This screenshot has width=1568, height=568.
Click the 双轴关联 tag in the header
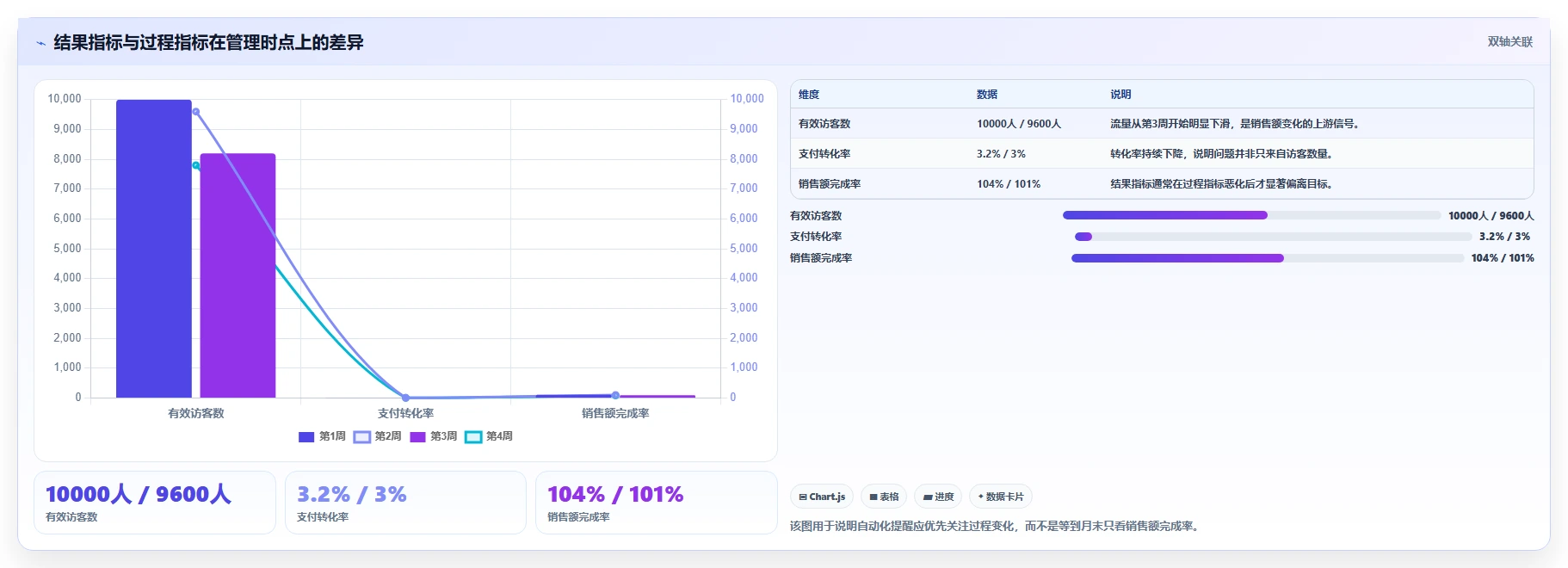1509,41
